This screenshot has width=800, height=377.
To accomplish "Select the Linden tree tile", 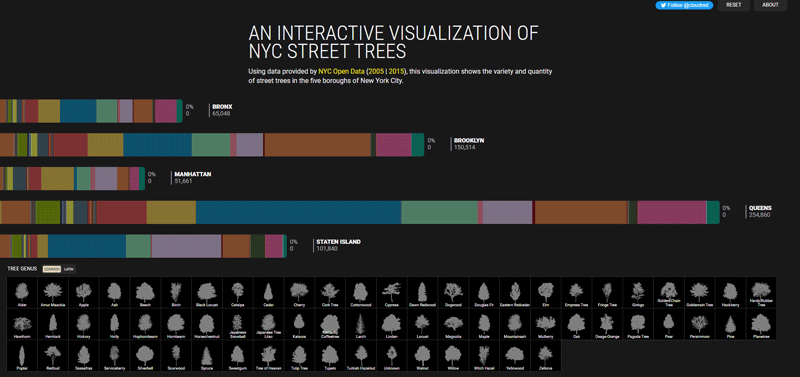I will coord(391,324).
